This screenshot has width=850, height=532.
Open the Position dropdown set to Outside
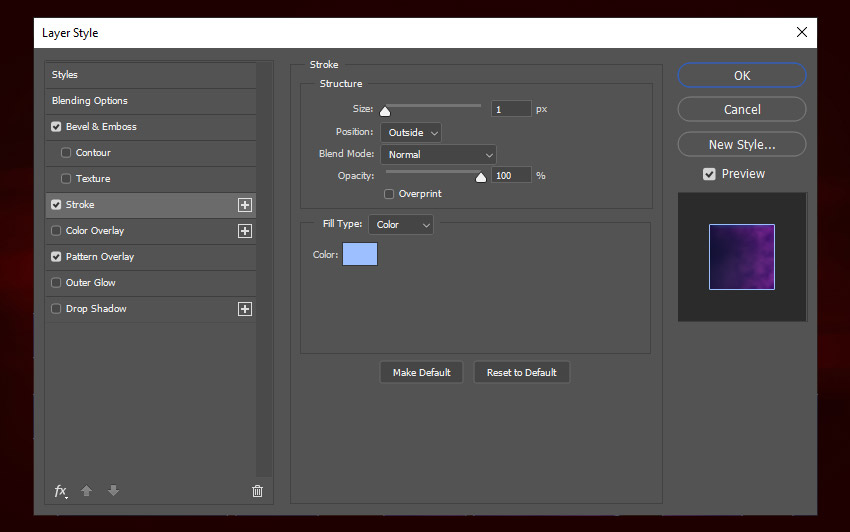[x=410, y=133]
